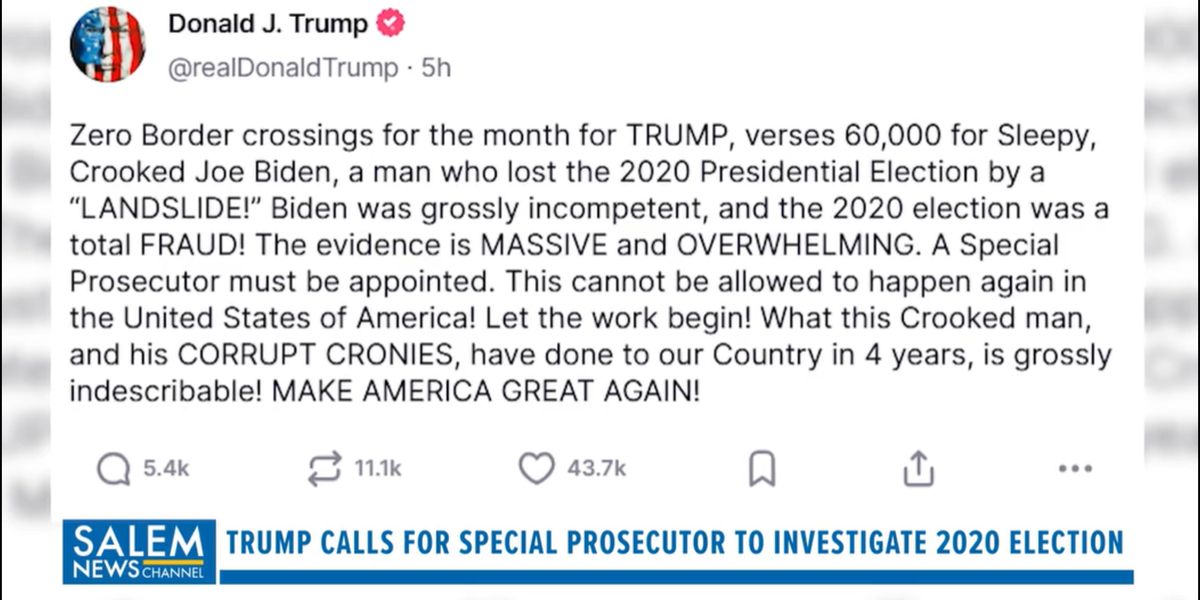Like the post with the heart icon
Viewport: 1200px width, 600px height.
(537, 468)
